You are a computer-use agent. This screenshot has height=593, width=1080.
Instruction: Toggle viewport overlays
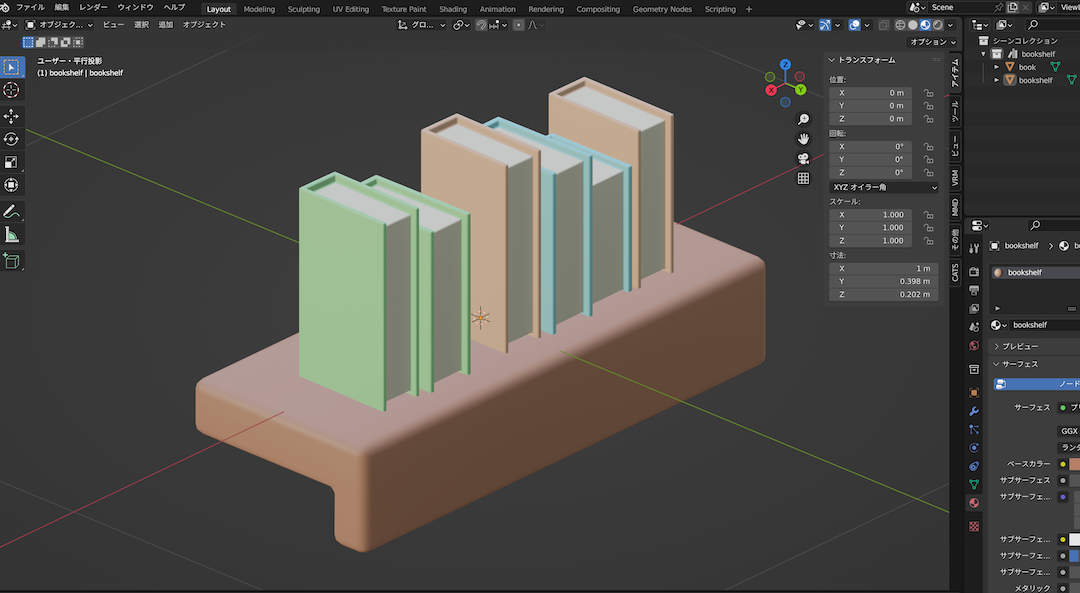[x=855, y=25]
